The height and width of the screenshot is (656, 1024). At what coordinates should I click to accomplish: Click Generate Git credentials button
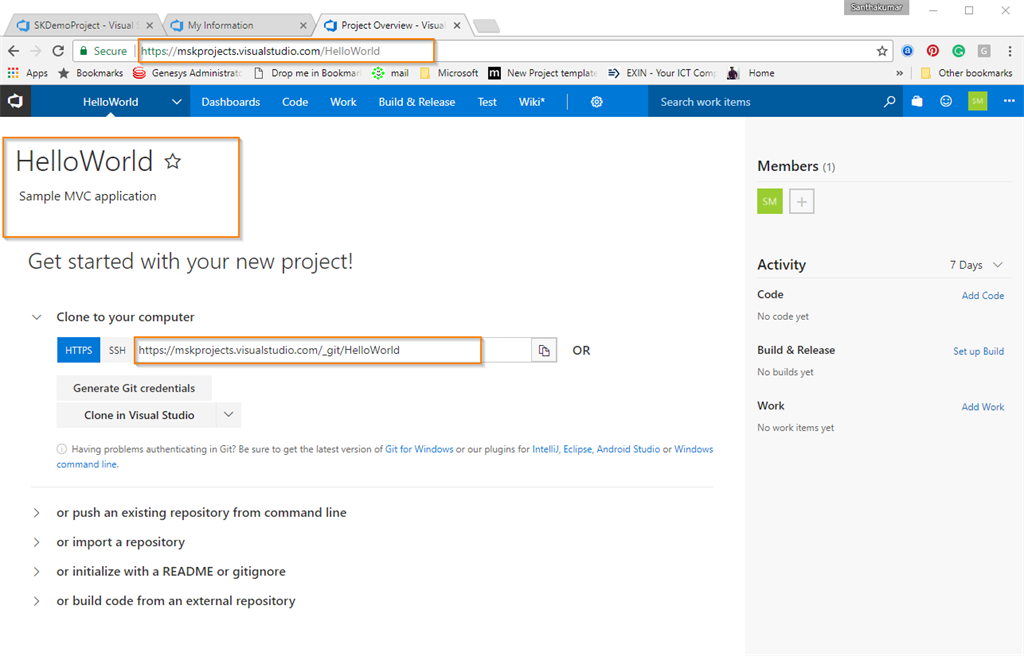134,388
